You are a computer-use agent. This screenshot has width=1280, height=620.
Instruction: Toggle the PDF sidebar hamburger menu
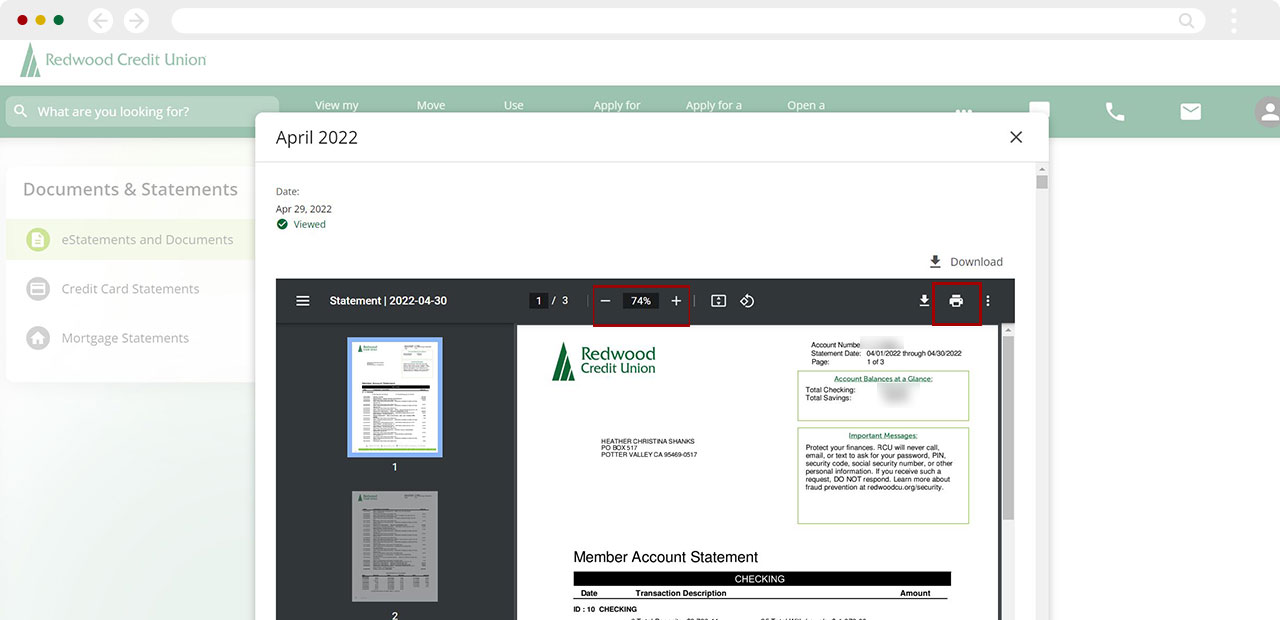tap(303, 301)
